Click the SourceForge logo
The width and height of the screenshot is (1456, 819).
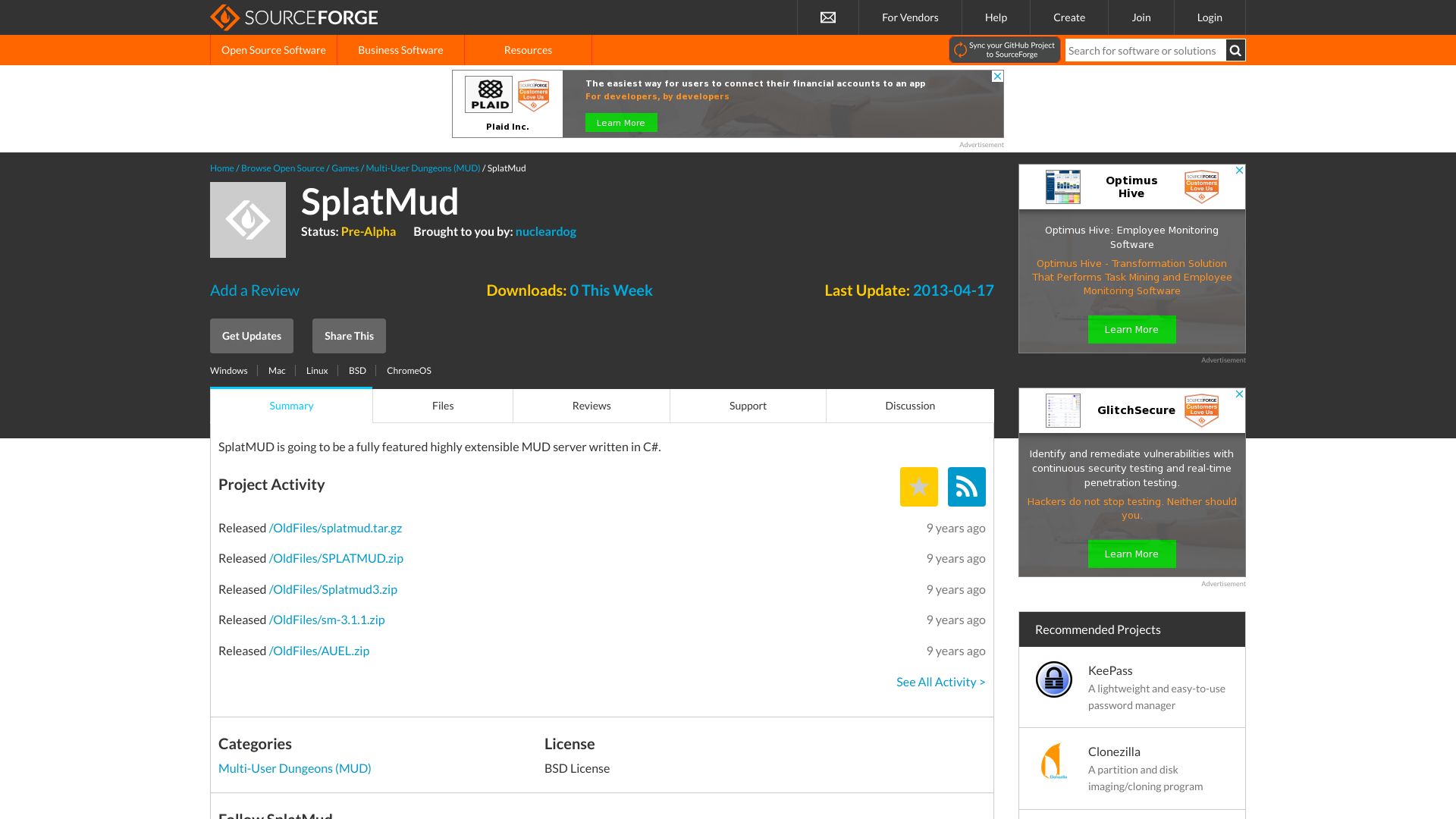pyautogui.click(x=293, y=17)
